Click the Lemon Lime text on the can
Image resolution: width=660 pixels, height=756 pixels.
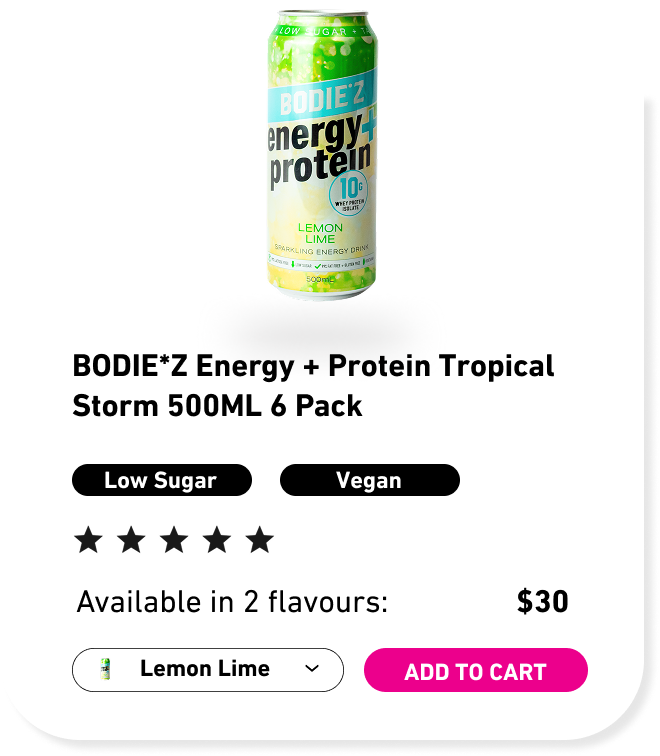320,233
